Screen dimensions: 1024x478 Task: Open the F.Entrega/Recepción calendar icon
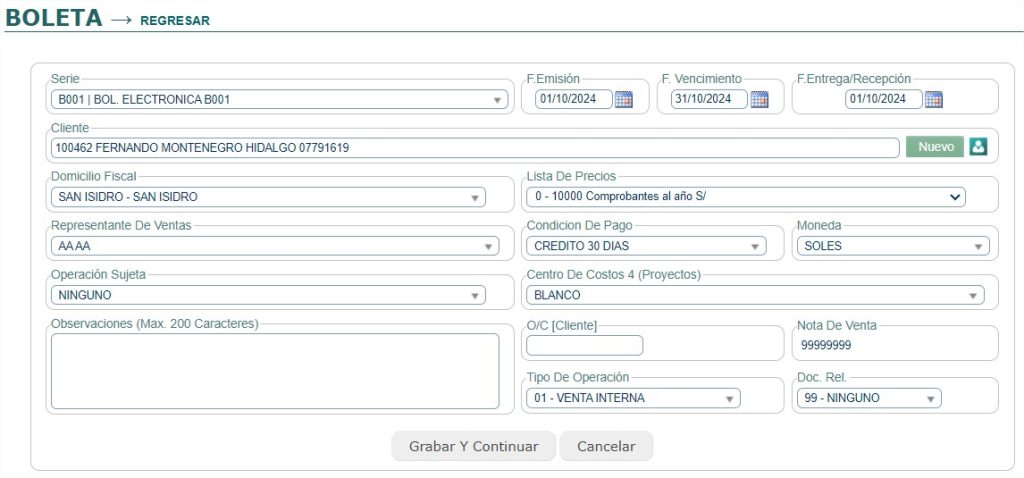933,99
